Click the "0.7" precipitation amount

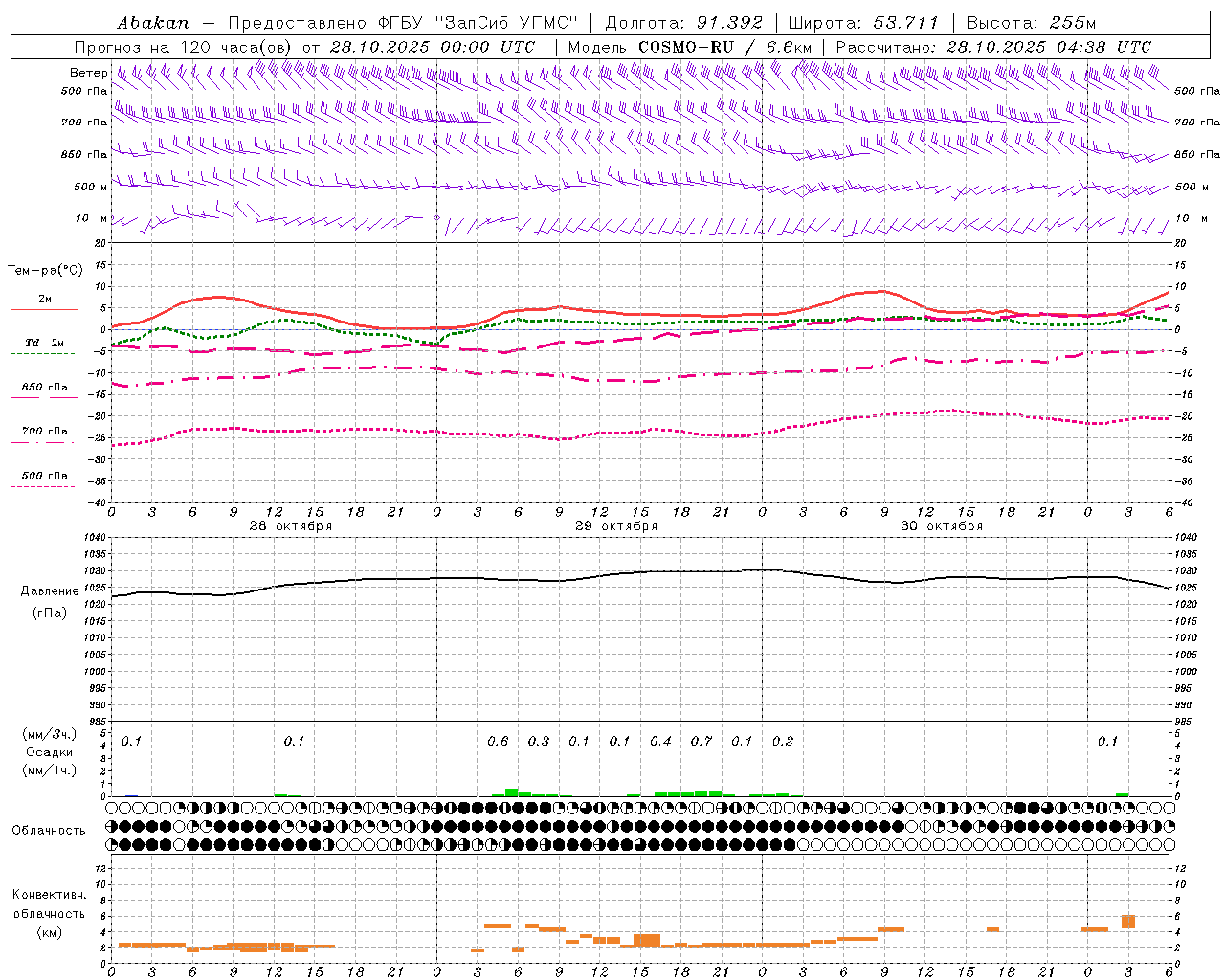pyautogui.click(x=702, y=742)
